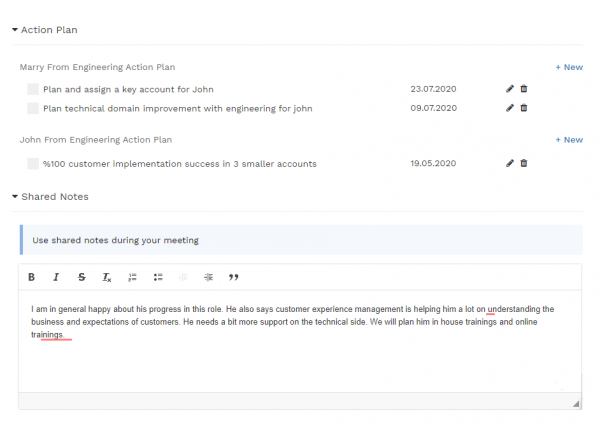Insert a bulleted list in notes

pos(158,277)
